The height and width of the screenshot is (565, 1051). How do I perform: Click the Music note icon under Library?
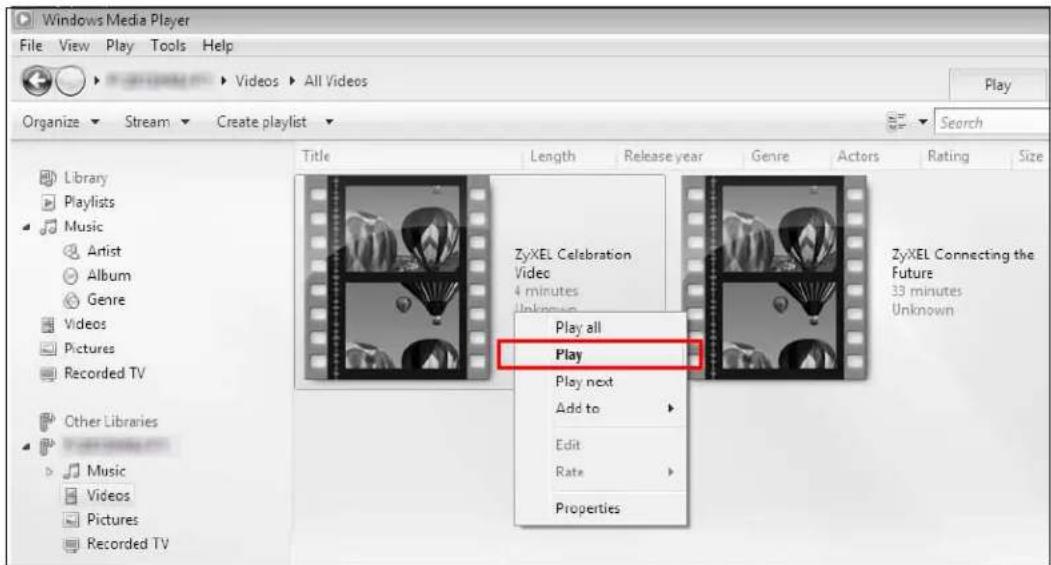(x=48, y=227)
